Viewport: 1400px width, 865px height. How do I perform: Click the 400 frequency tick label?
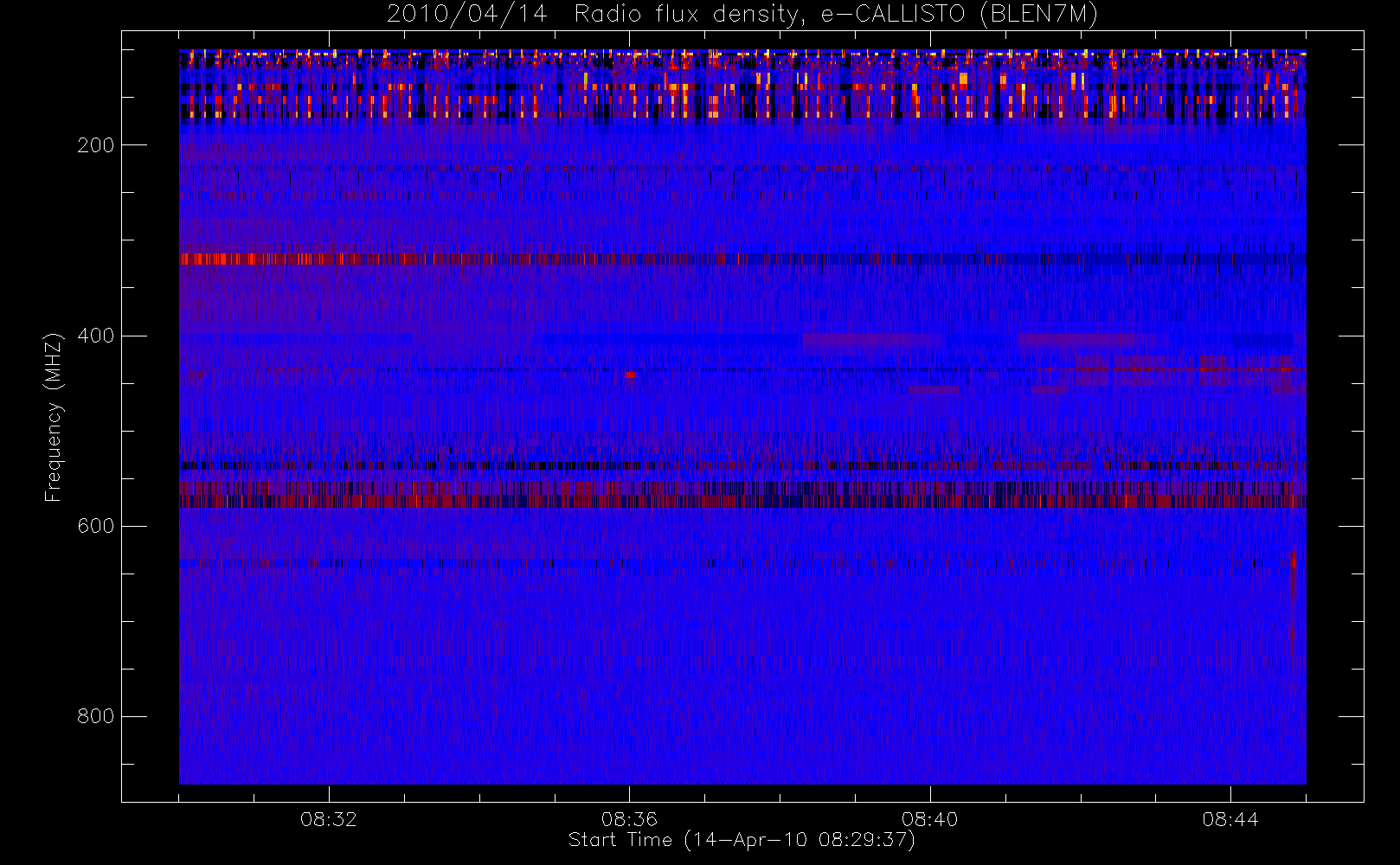96,336
